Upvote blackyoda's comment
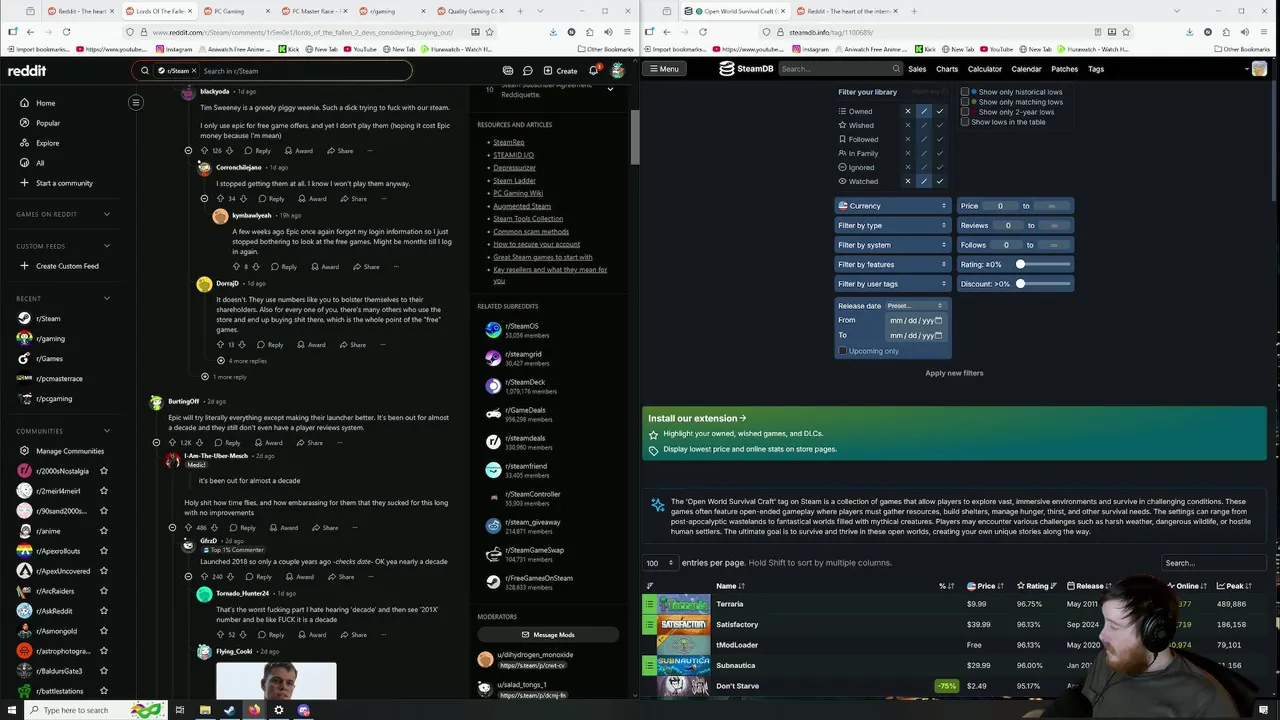The height and width of the screenshot is (720, 1280). tap(204, 151)
